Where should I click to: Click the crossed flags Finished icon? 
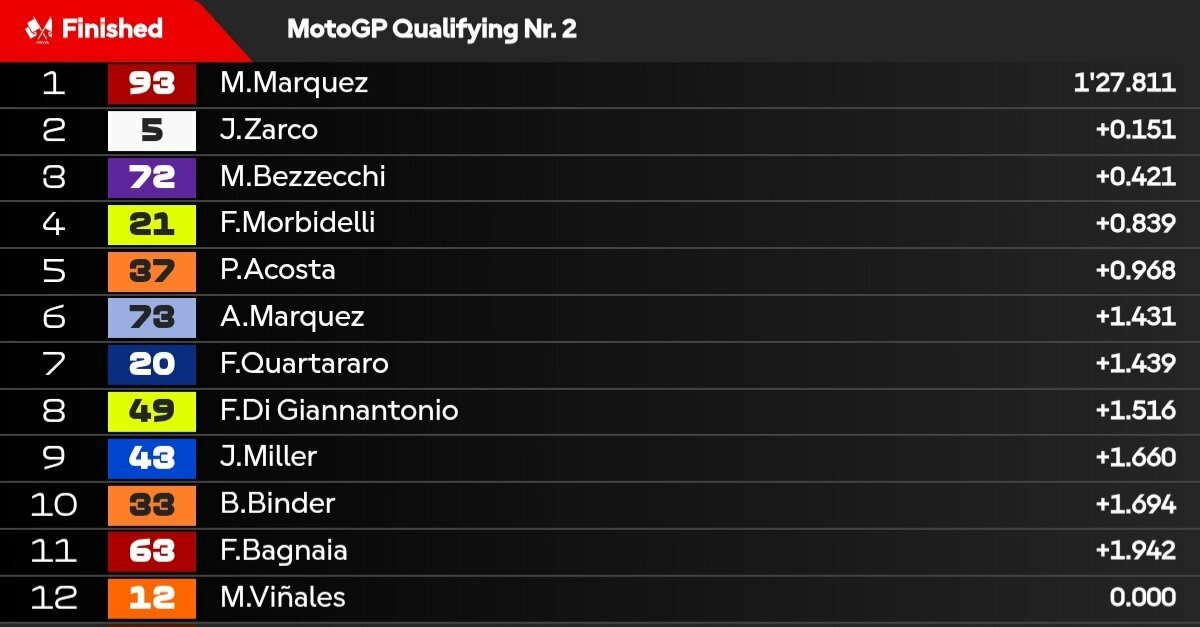[x=39, y=29]
